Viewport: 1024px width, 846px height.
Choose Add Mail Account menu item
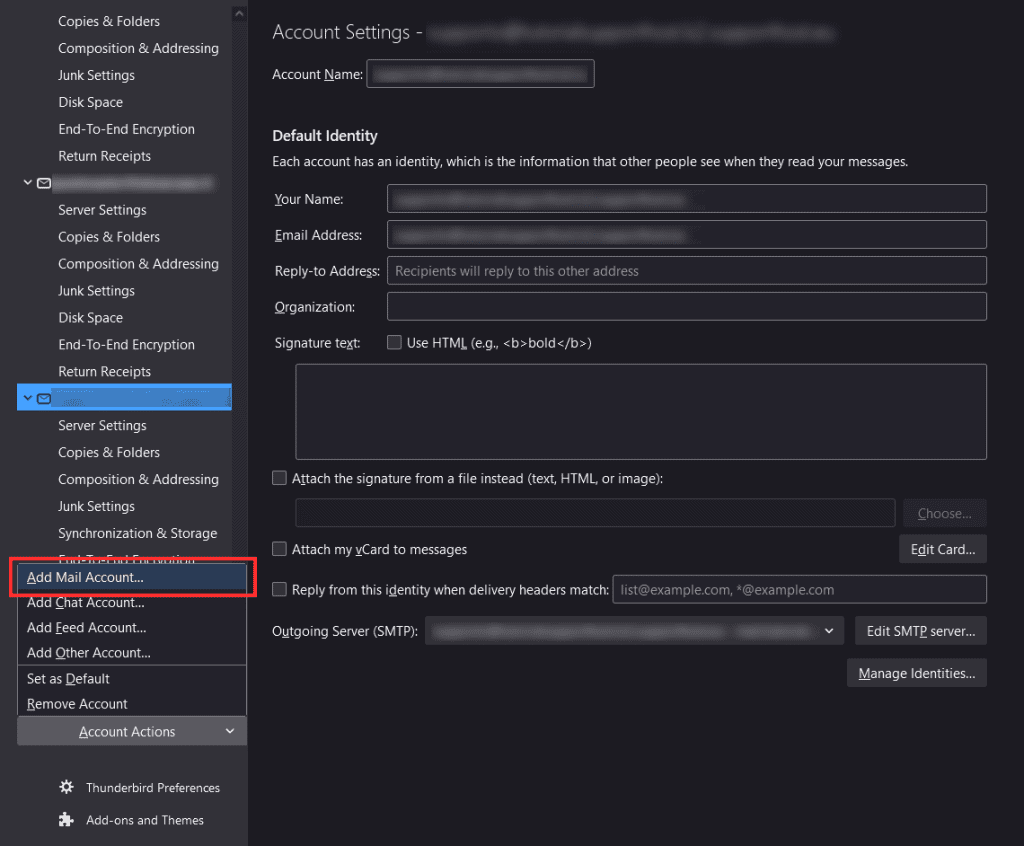click(x=132, y=578)
